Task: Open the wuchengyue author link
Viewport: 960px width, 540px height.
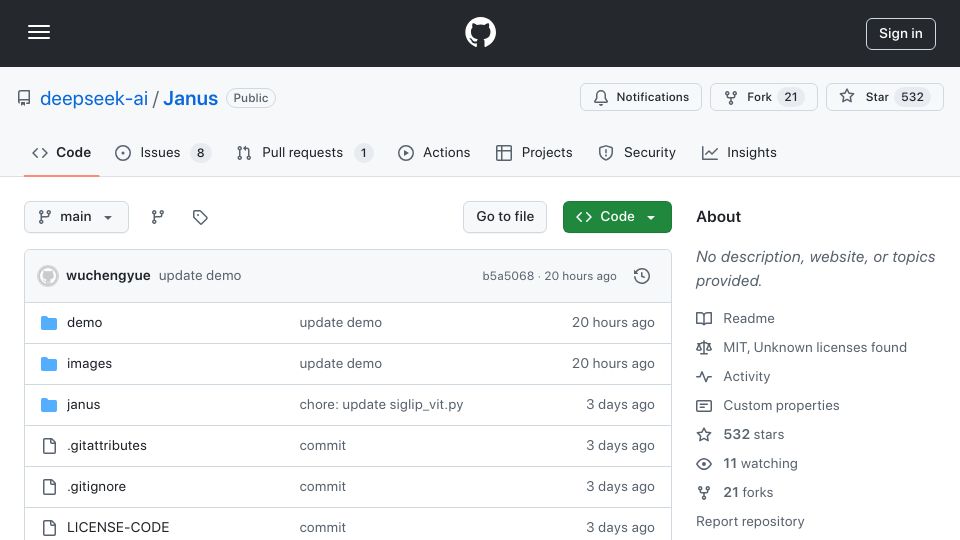Action: click(x=108, y=276)
